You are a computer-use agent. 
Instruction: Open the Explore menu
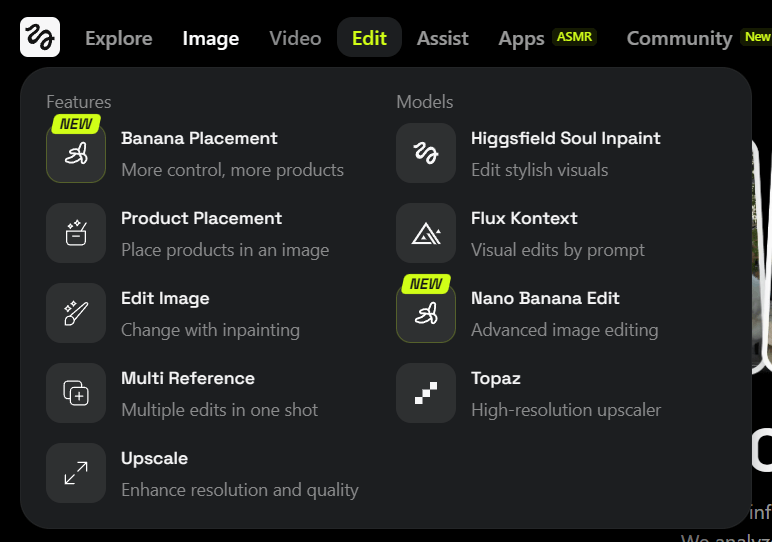click(119, 38)
